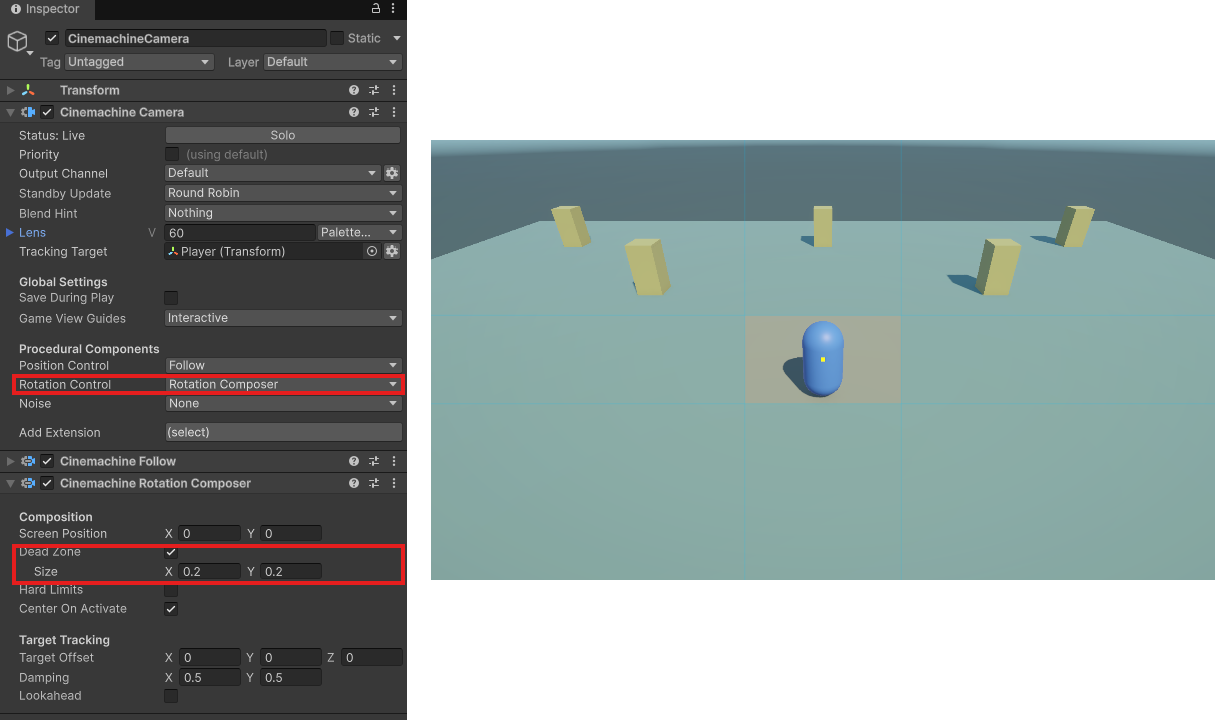Click the Transform component axes icon
This screenshot has width=1215, height=720.
click(28, 90)
